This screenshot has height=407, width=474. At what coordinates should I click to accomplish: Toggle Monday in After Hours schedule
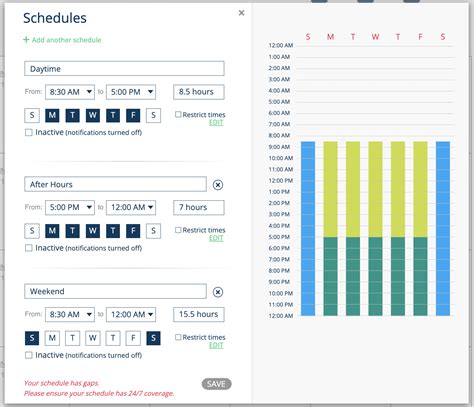[52, 231]
